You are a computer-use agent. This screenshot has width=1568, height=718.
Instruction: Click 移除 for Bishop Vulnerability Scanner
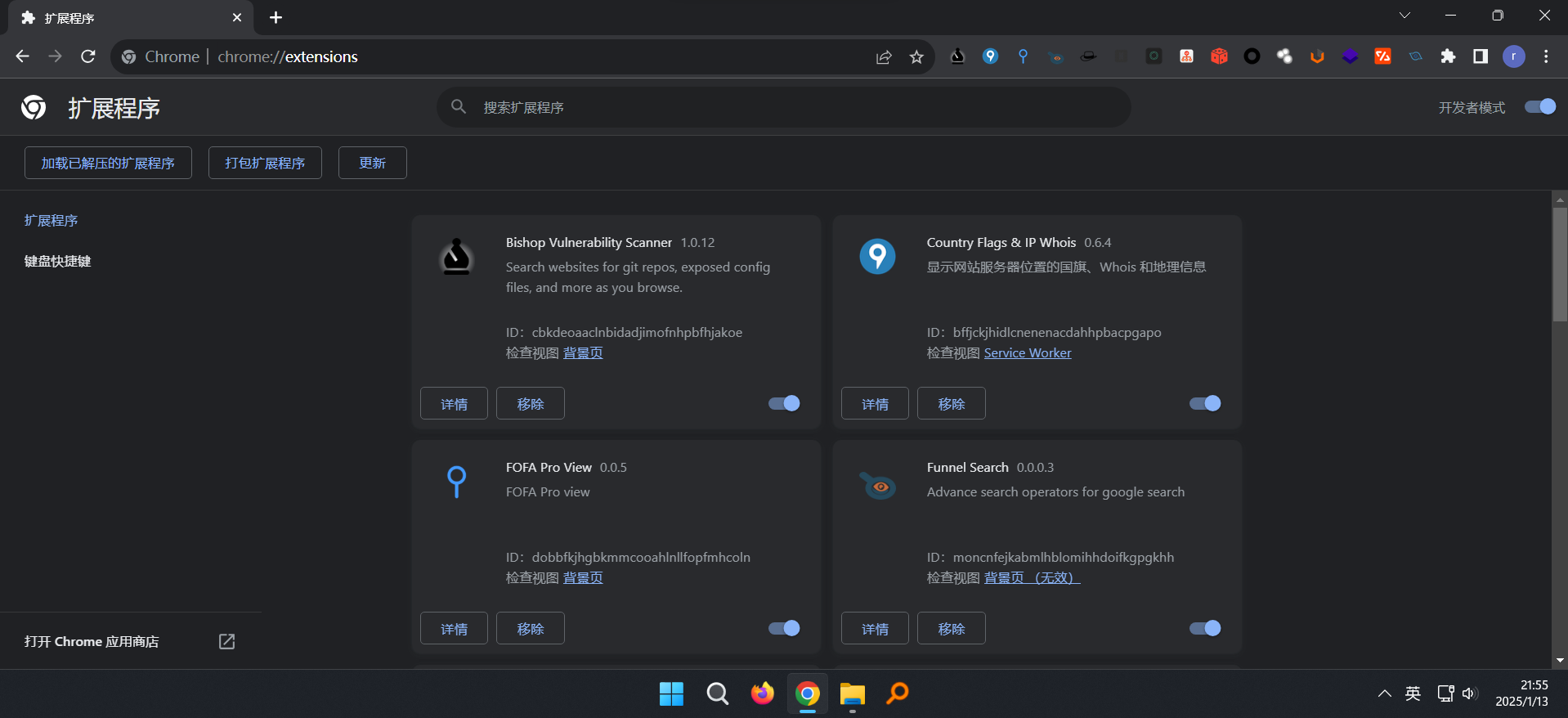[531, 403]
